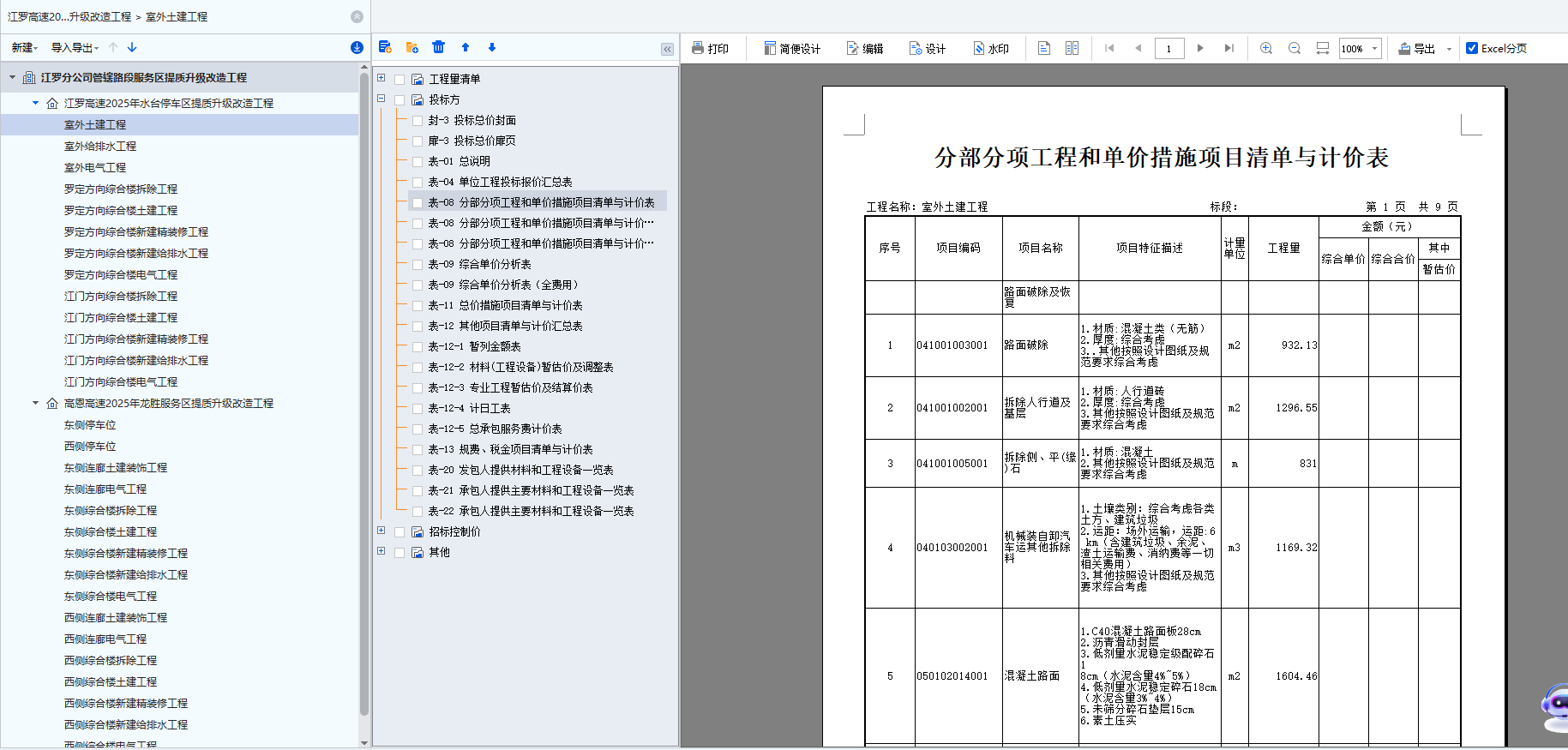Zoom out of the report preview
The image size is (1568, 750).
1295,48
